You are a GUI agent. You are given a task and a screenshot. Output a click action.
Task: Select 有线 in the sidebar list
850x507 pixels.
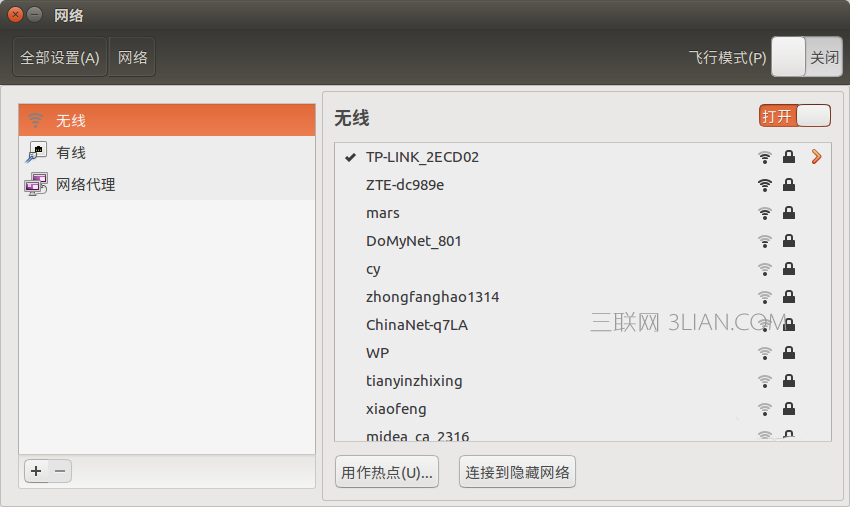[x=71, y=153]
